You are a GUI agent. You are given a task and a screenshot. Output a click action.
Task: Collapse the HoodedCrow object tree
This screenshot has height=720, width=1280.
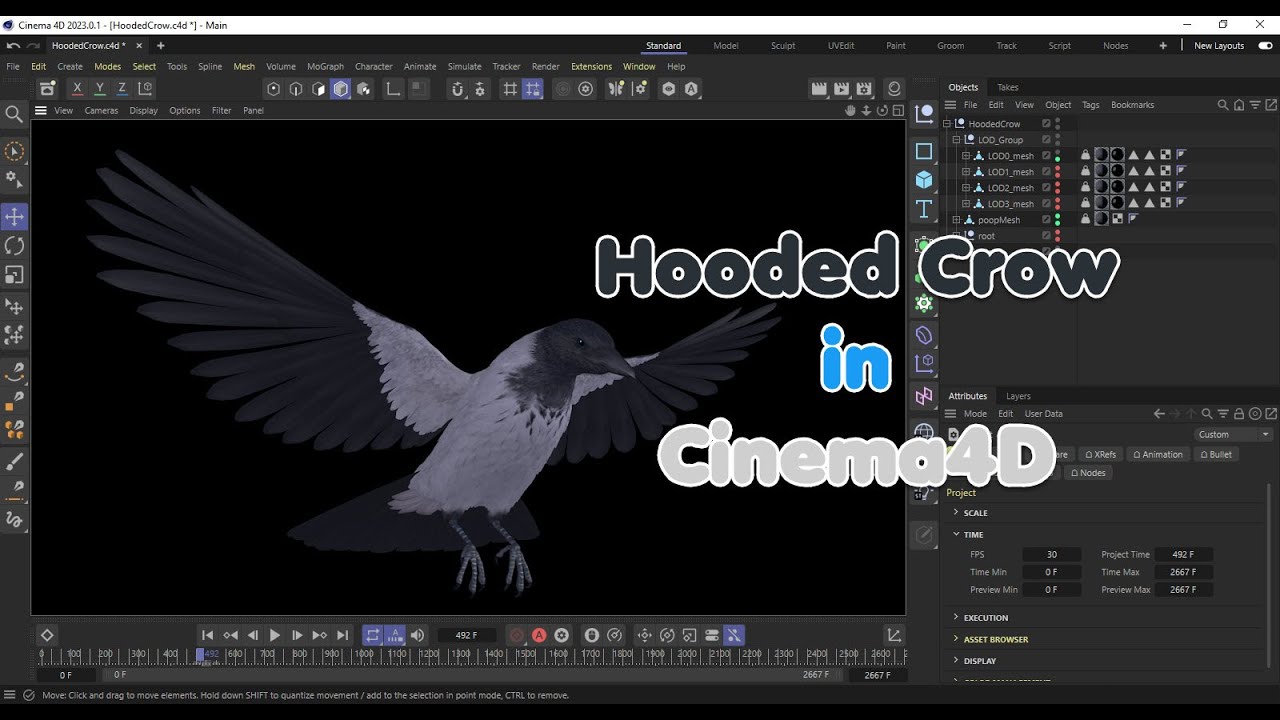(947, 124)
